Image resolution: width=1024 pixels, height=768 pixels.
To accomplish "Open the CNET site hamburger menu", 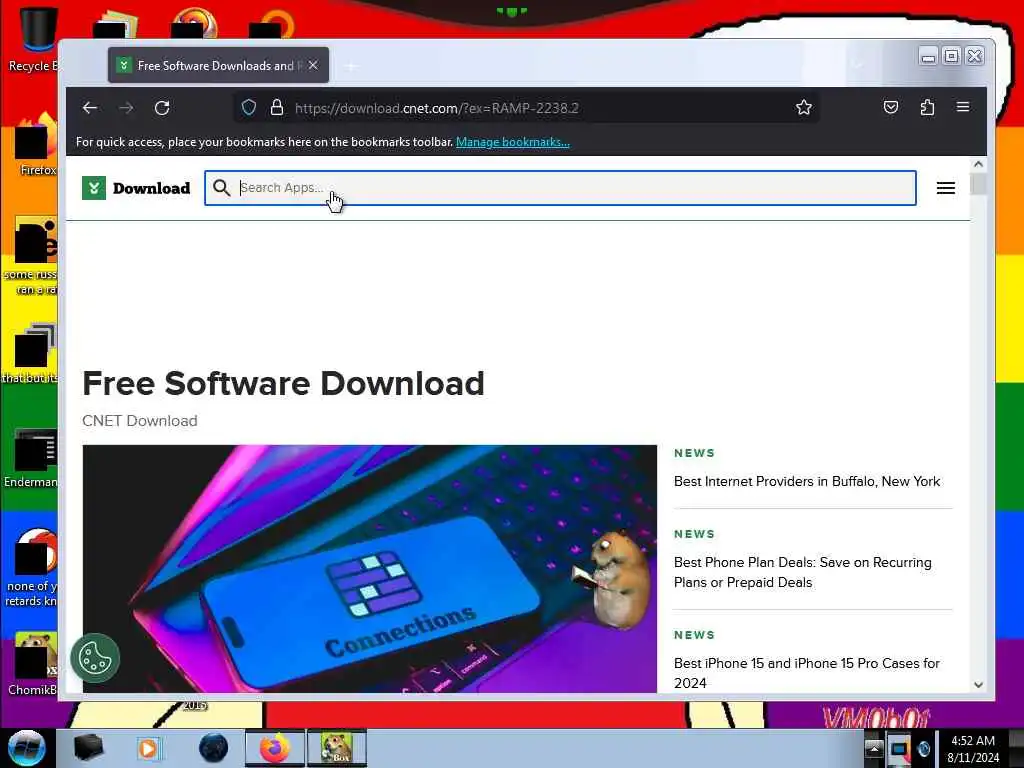I will [x=946, y=188].
